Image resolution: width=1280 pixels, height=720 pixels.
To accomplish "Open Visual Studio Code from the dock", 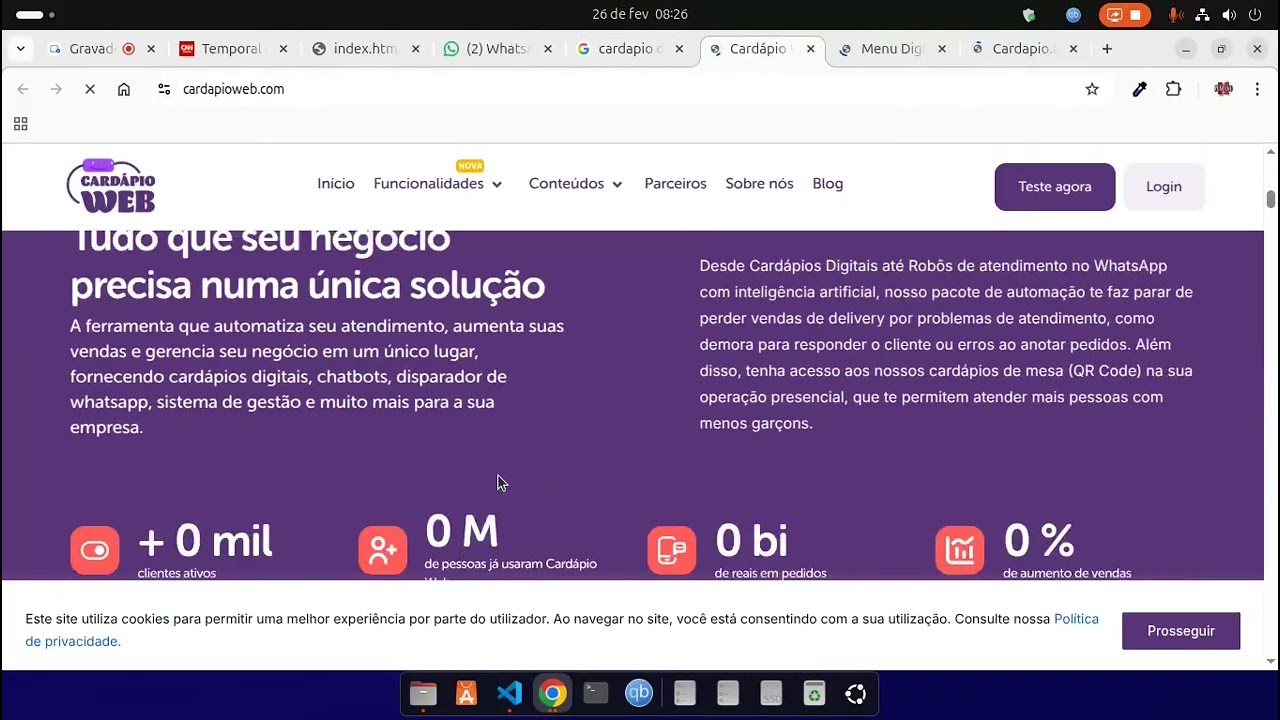I will [x=509, y=693].
